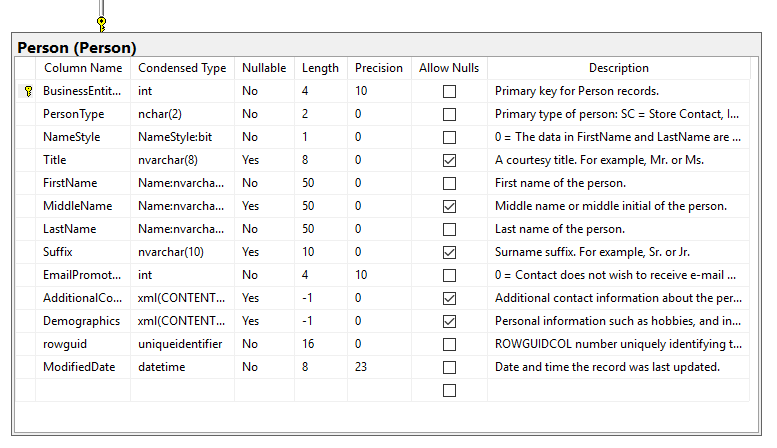
Task: Click the Condensed Type column header
Action: click(x=182, y=68)
